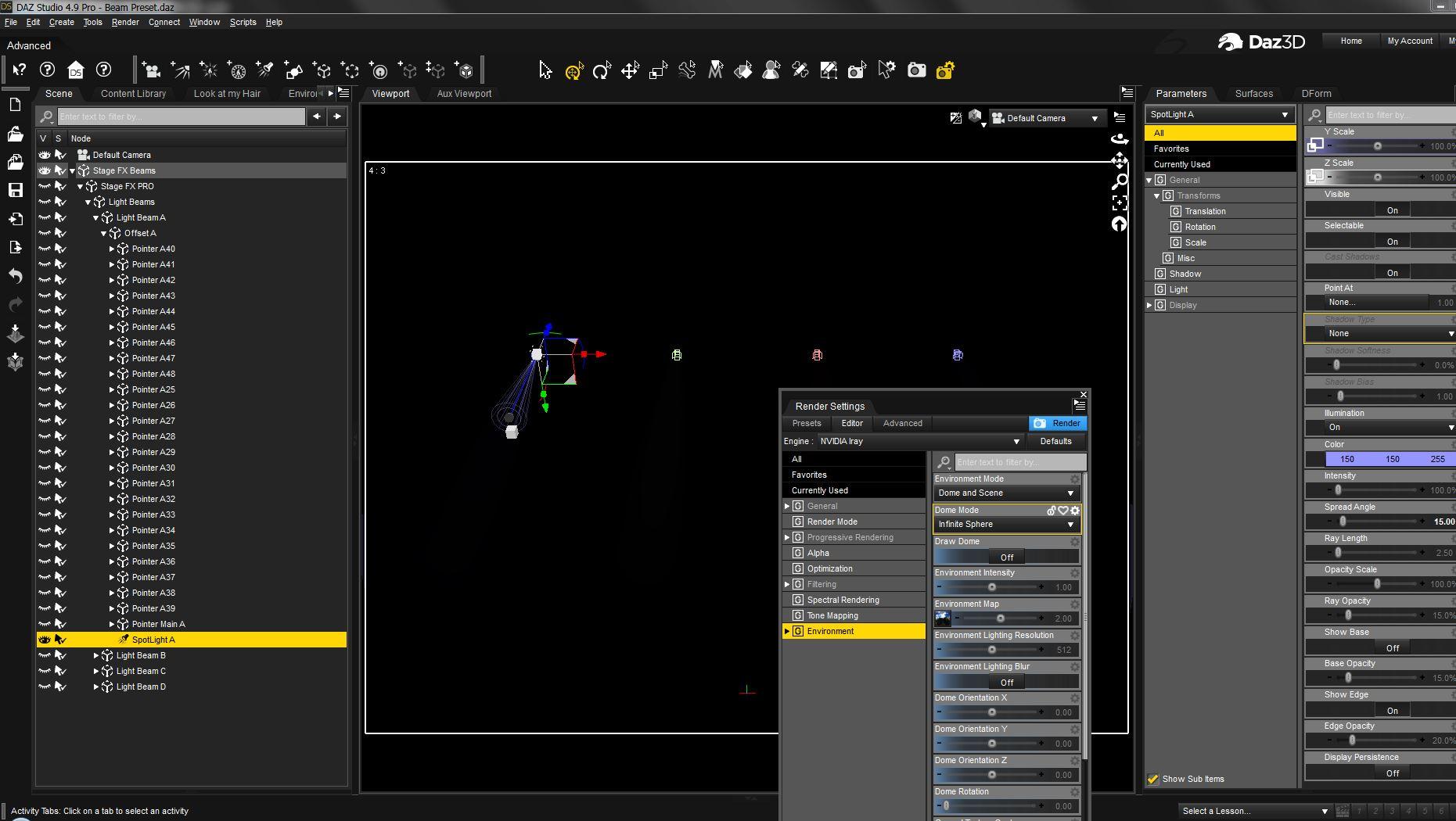Open the Render Engine NVIDIA Iray dropdown
The width and height of the screenshot is (1456, 821).
pos(919,442)
